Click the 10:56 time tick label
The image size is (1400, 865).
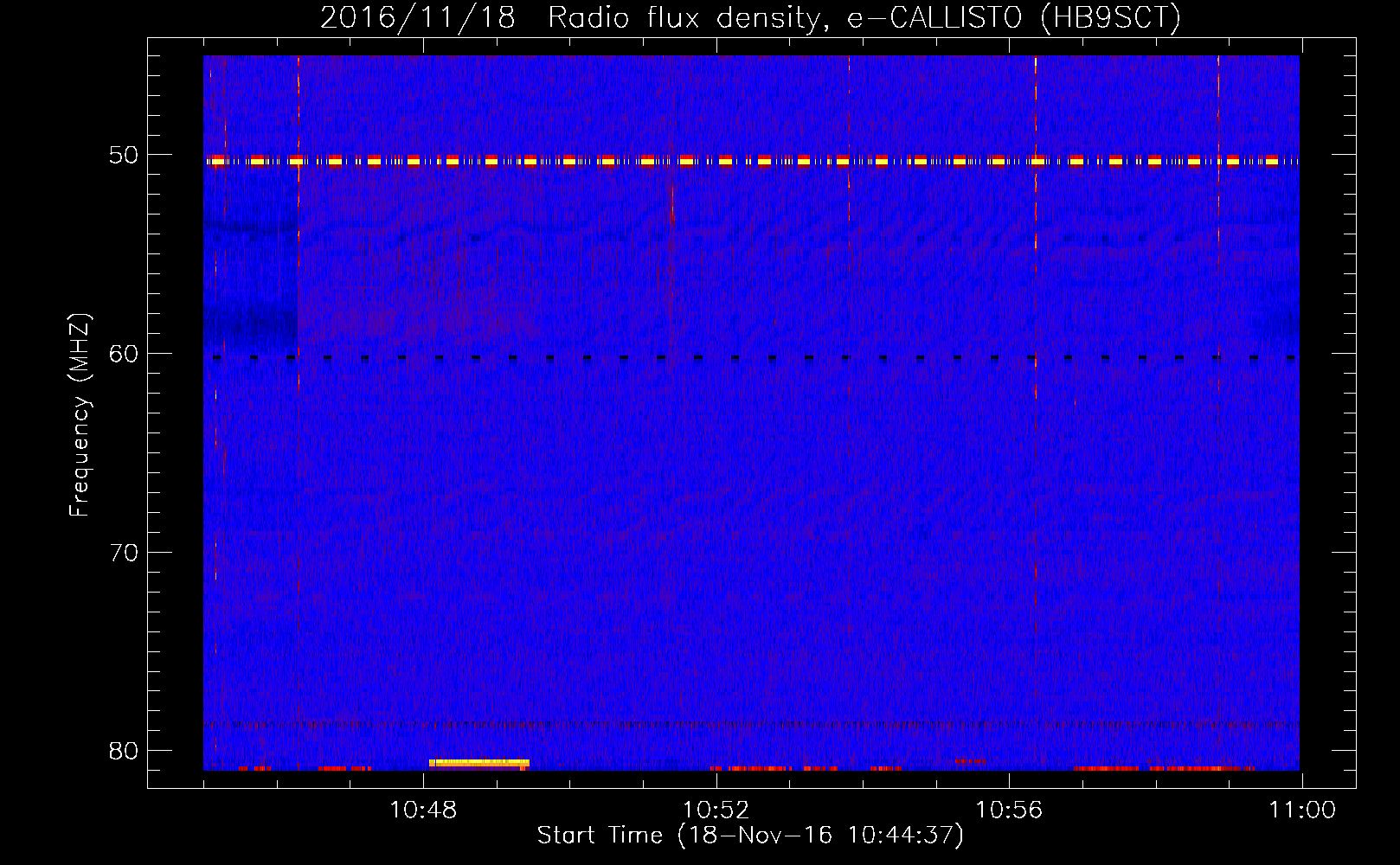(x=1009, y=811)
